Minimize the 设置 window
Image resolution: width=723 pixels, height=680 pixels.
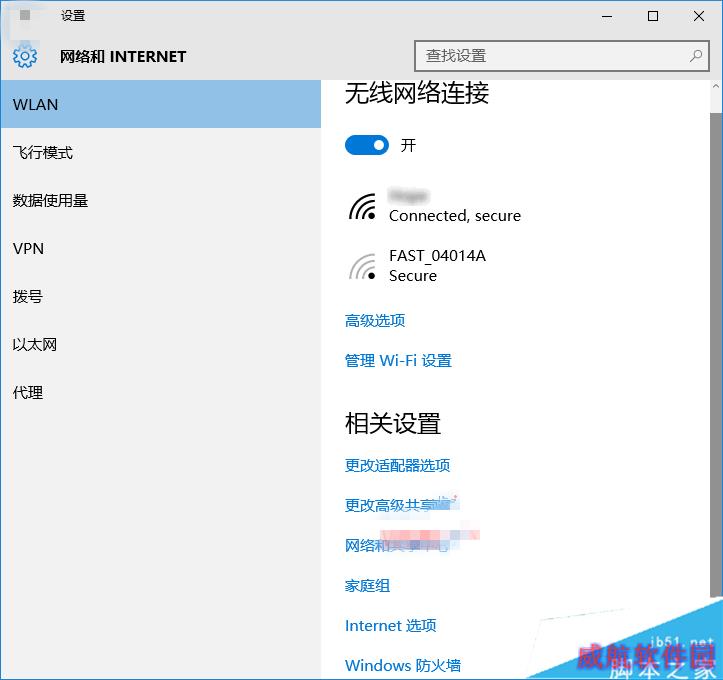607,16
